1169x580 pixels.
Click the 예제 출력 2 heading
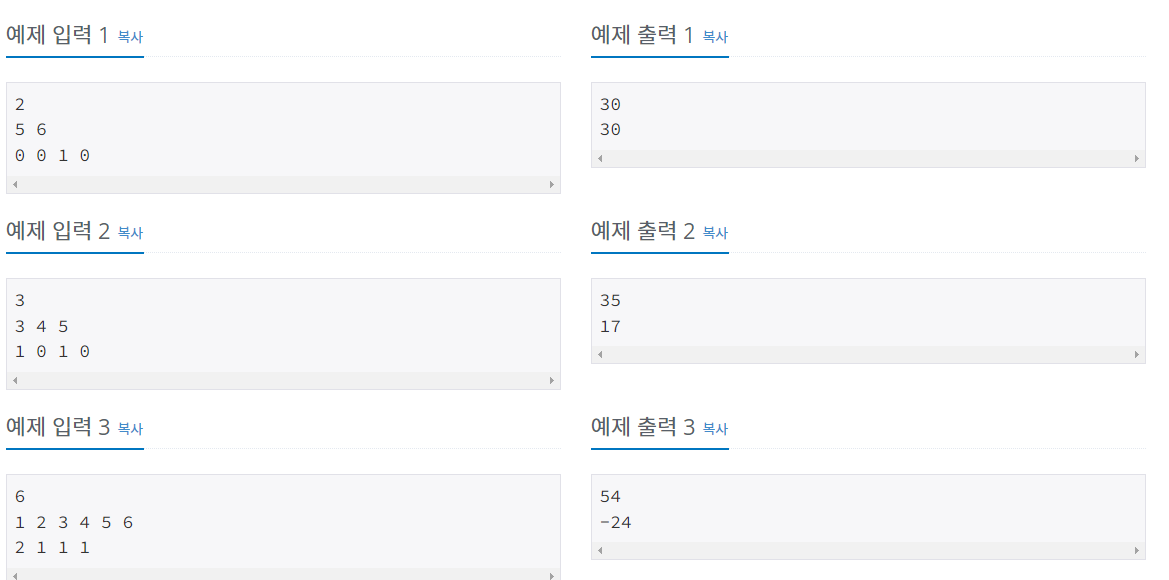pyautogui.click(x=643, y=231)
